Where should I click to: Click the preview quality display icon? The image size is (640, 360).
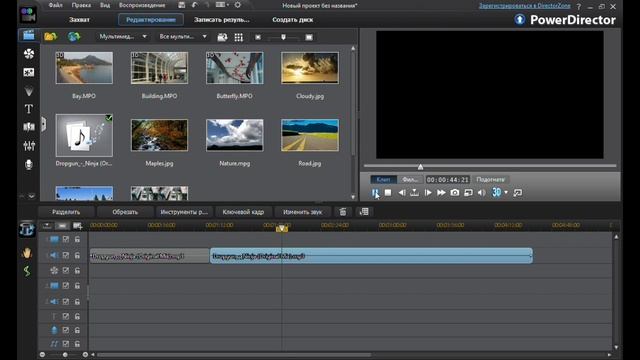(x=469, y=193)
